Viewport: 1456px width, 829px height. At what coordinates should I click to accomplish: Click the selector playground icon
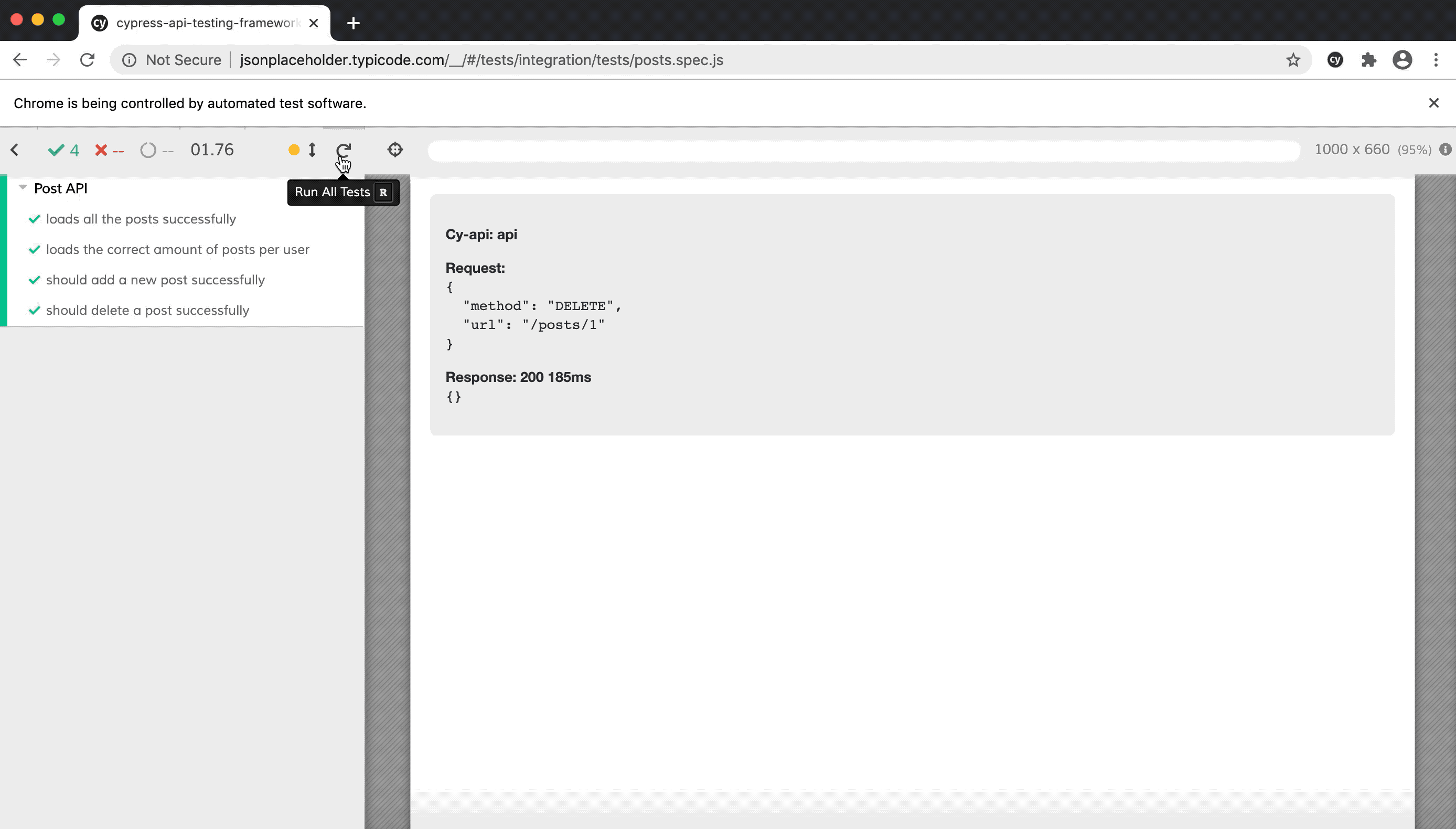tap(395, 149)
